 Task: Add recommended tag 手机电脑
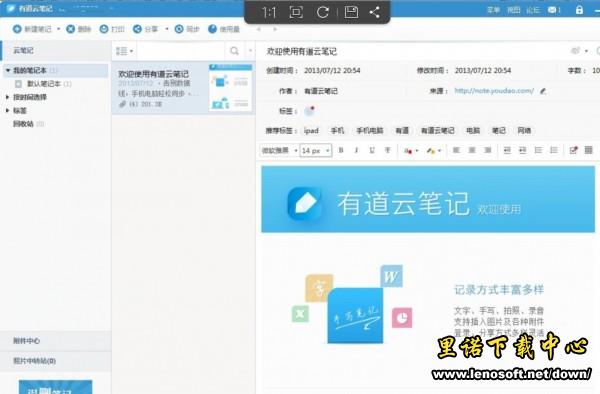[x=370, y=130]
